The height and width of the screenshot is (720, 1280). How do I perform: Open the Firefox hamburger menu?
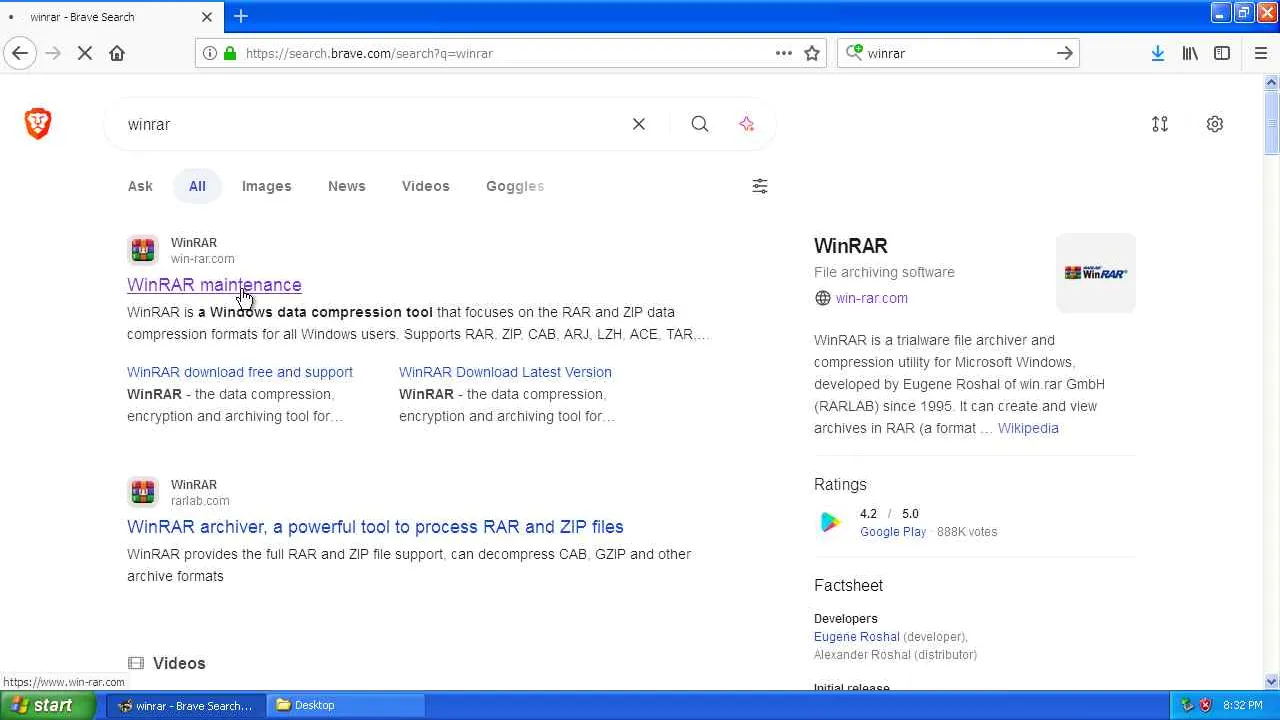click(x=1260, y=53)
